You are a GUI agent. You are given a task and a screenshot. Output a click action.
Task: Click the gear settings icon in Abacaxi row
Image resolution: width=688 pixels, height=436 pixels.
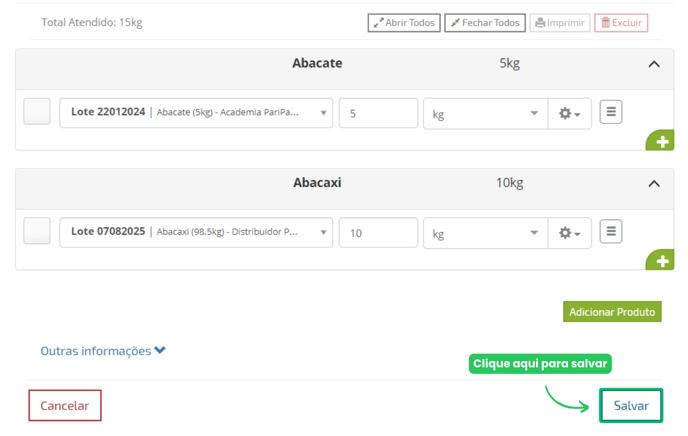570,233
